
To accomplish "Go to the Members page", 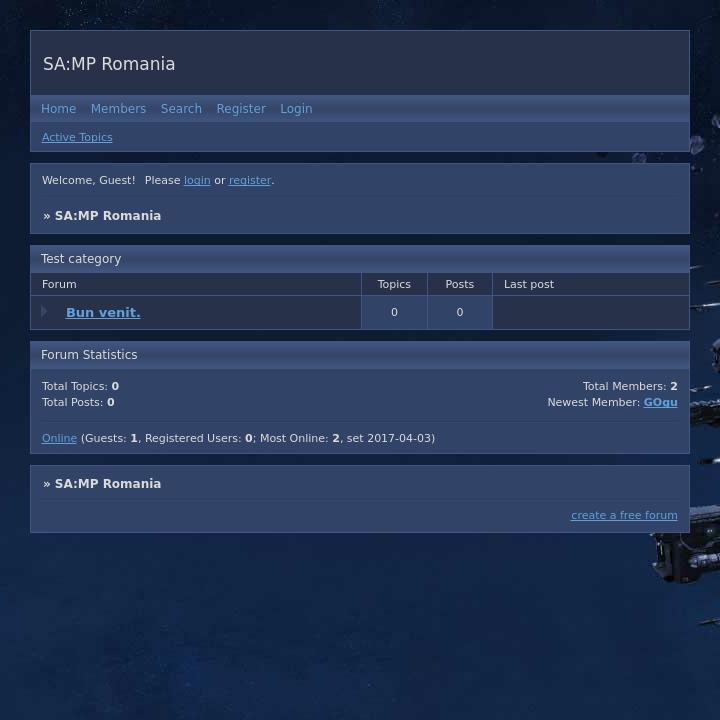I will click(118, 109).
